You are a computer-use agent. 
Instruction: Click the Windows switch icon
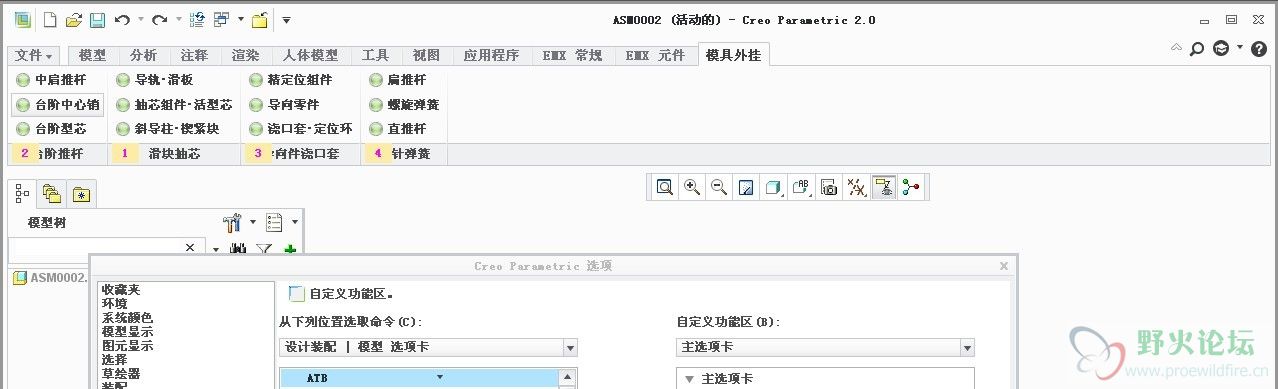(221, 19)
